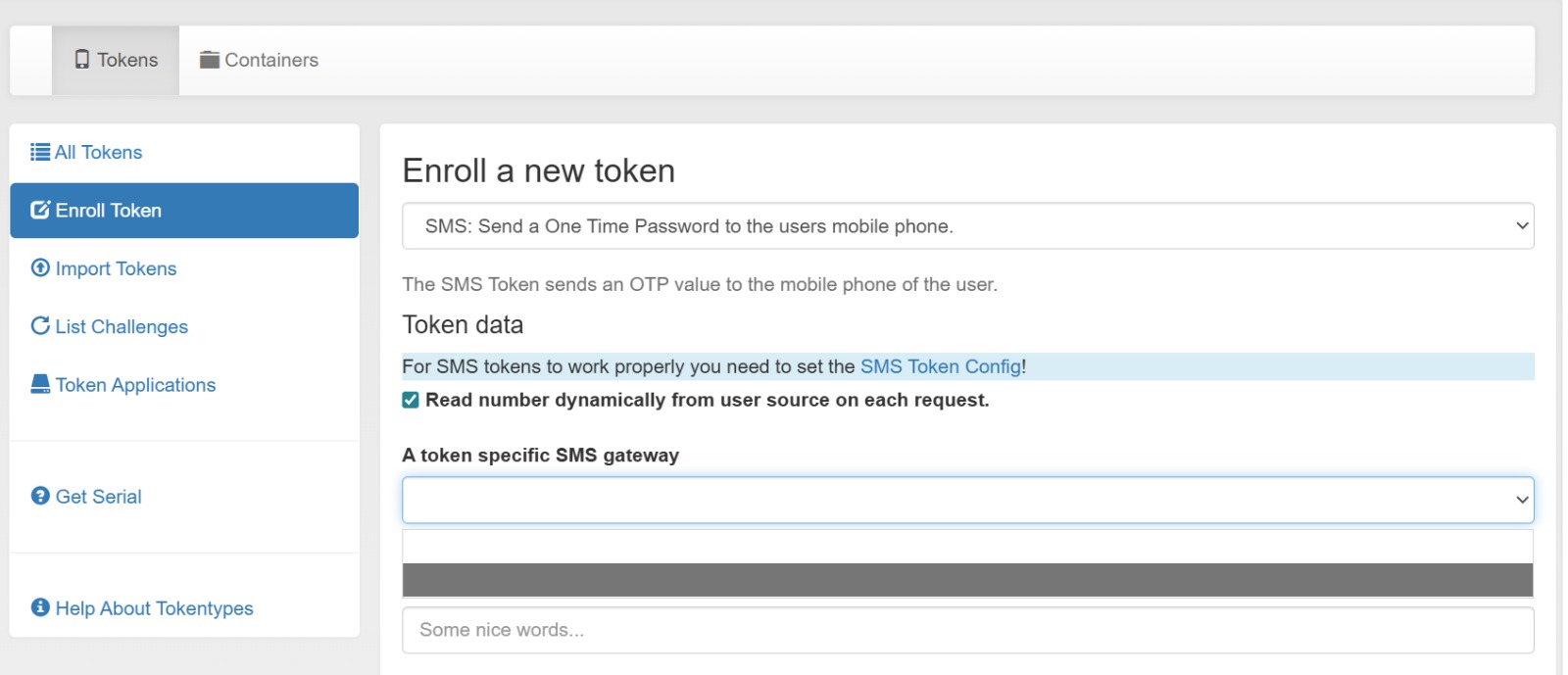Focus the "Some nice words..." description field

967,630
